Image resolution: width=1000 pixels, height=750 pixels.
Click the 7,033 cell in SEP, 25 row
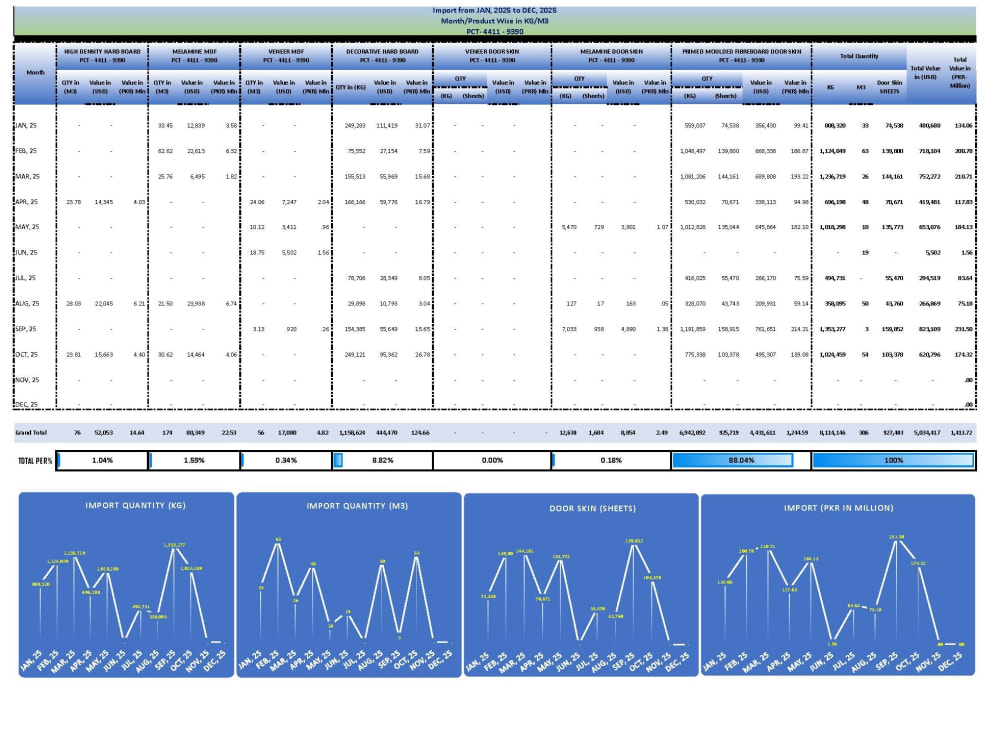(569, 329)
